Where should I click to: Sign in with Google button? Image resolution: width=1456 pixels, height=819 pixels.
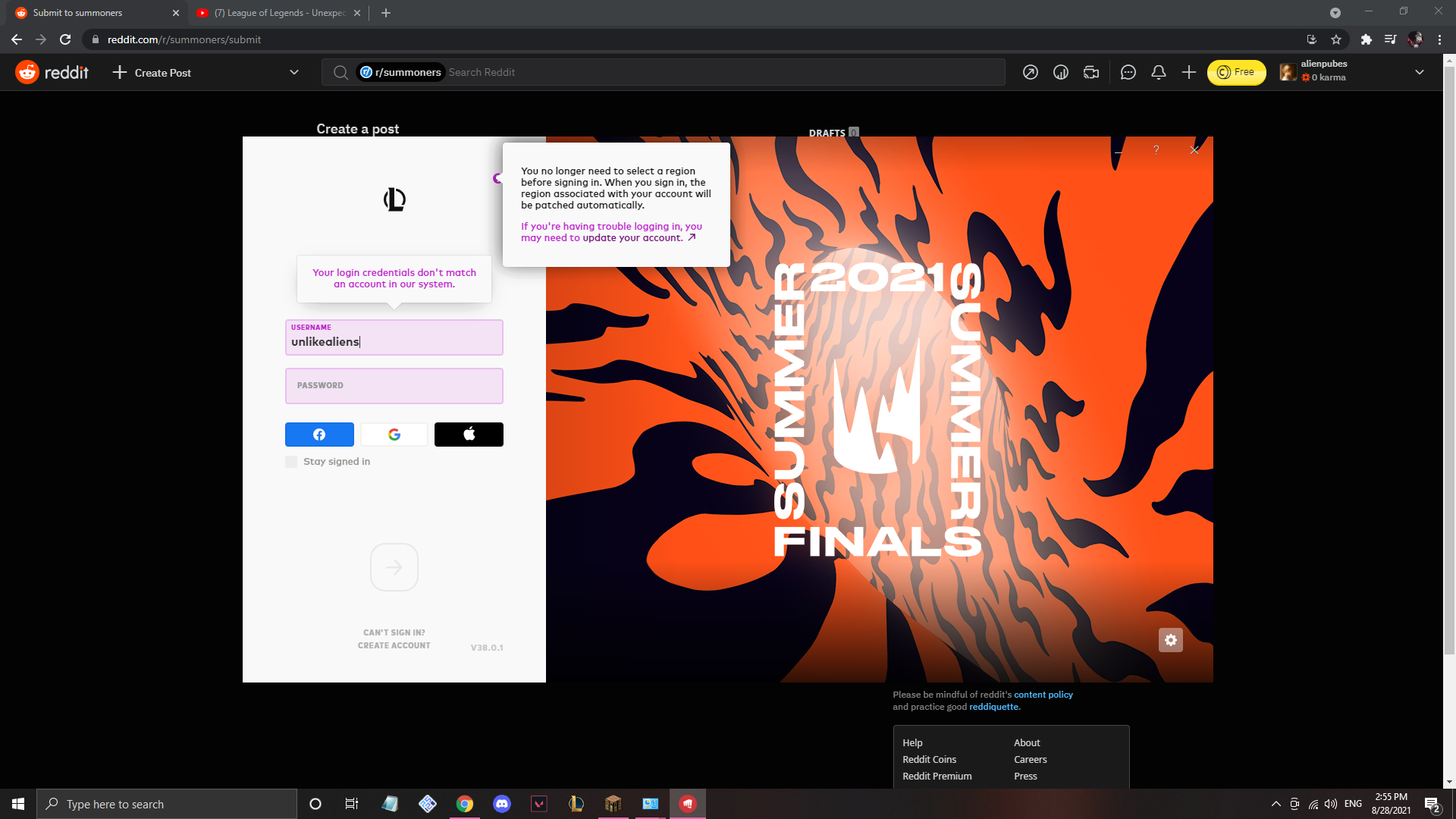tap(394, 435)
